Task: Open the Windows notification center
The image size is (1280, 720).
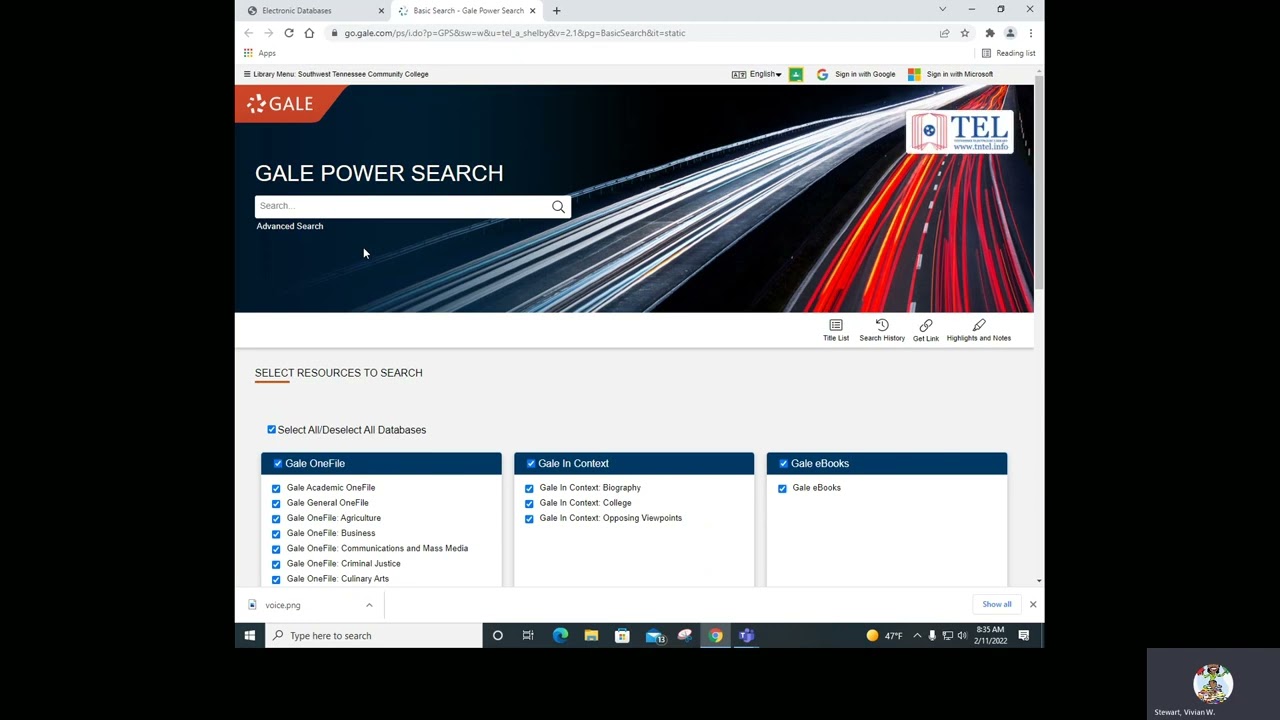Action: tap(1024, 635)
